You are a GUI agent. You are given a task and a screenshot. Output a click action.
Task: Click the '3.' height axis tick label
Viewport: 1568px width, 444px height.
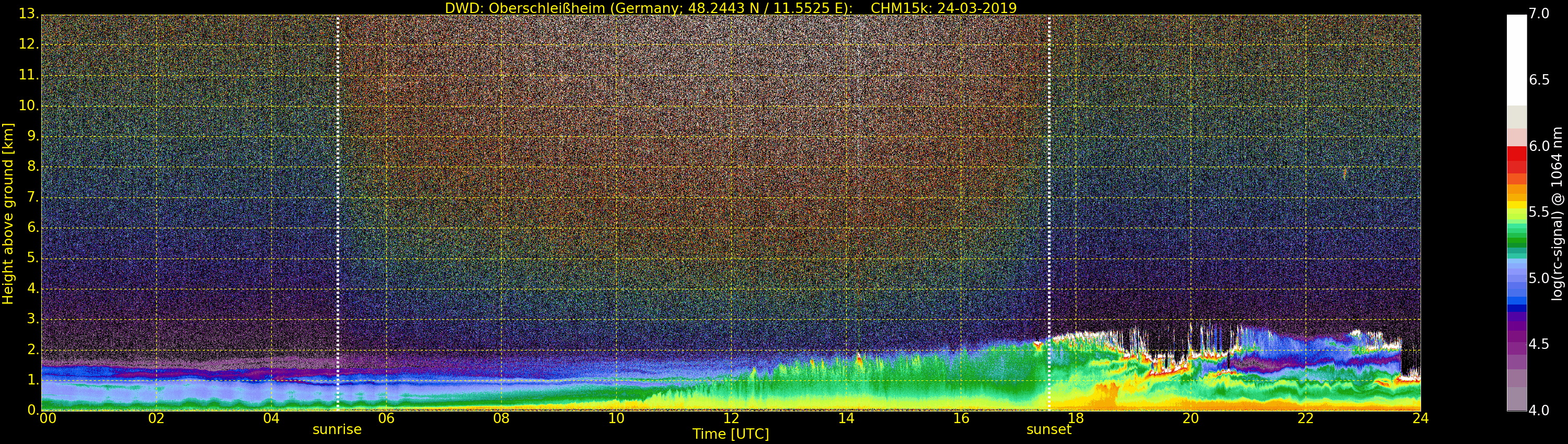[x=33, y=319]
